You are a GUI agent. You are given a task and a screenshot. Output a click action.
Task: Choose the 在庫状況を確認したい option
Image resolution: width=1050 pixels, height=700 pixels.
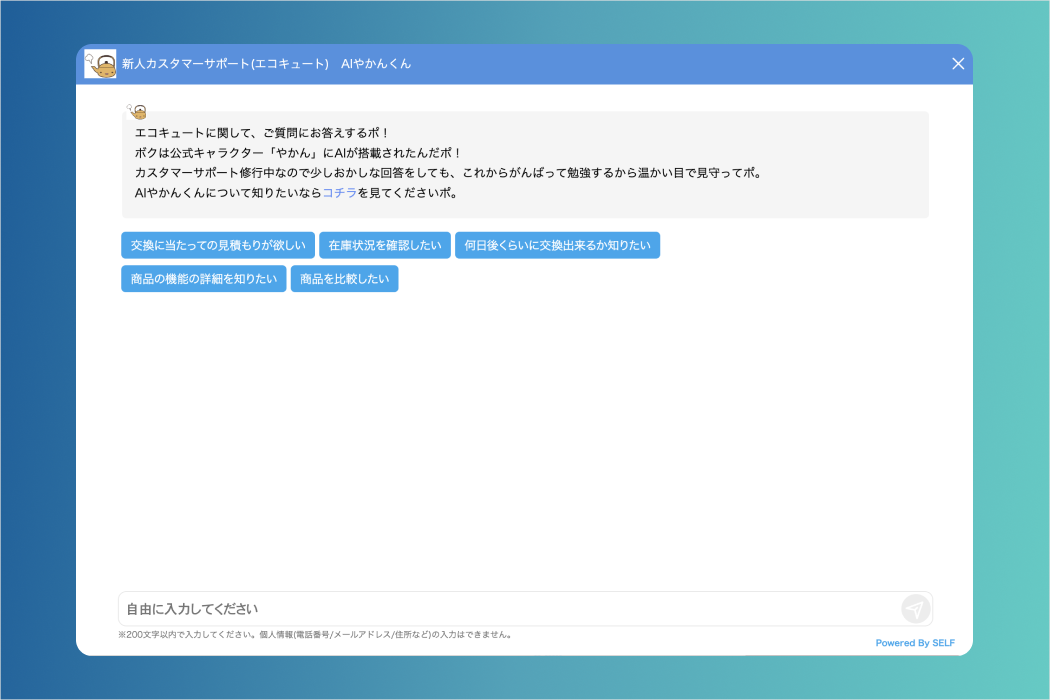tap(385, 246)
